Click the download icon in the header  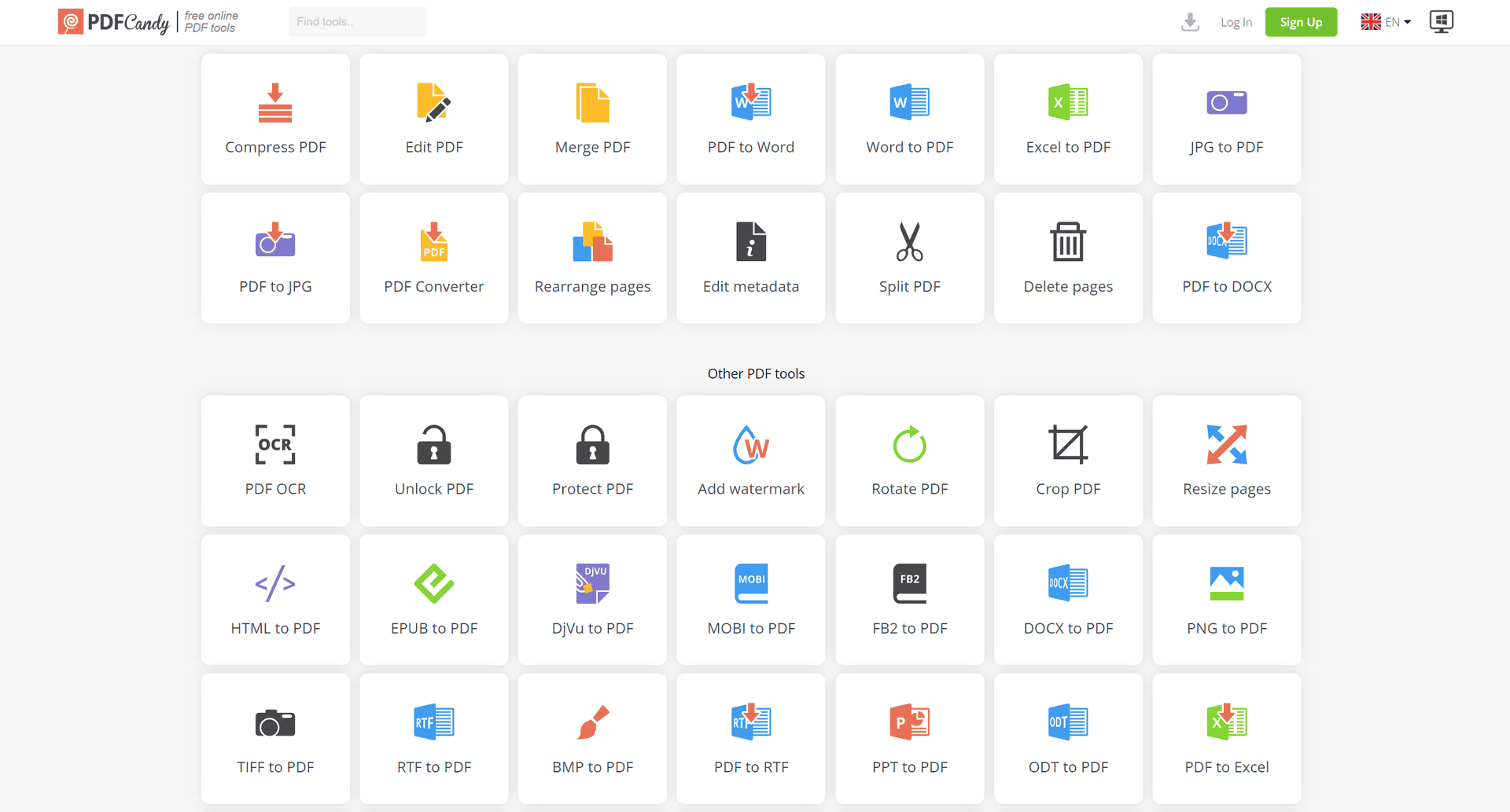pos(1190,22)
